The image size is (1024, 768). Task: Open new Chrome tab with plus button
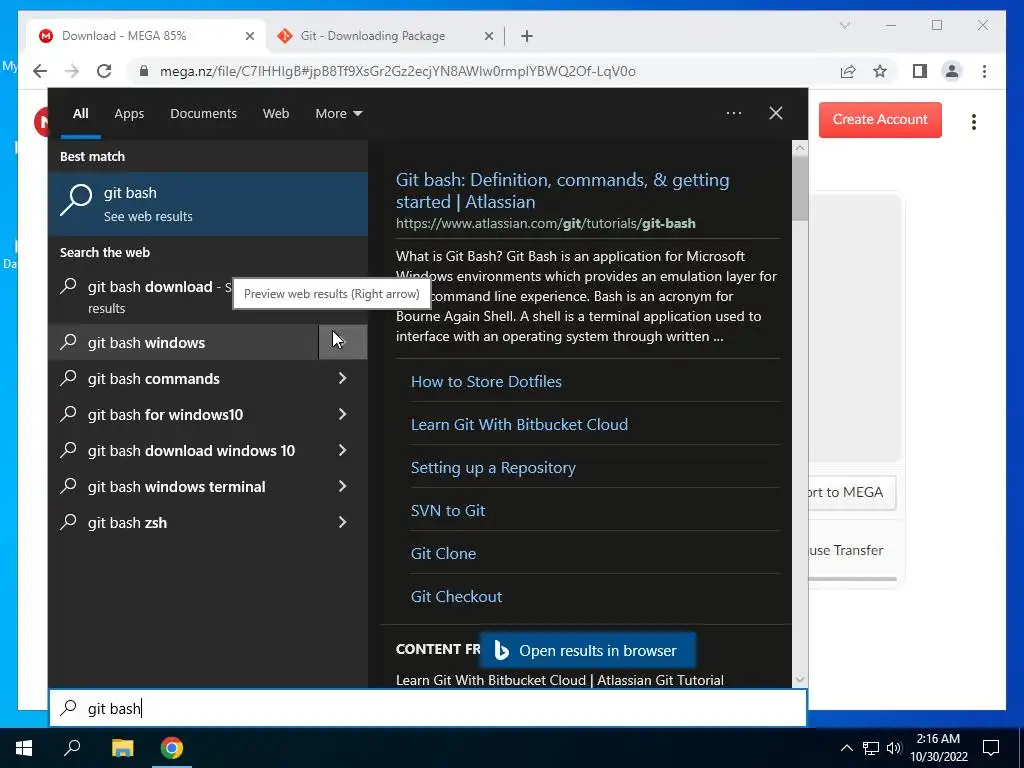[527, 36]
